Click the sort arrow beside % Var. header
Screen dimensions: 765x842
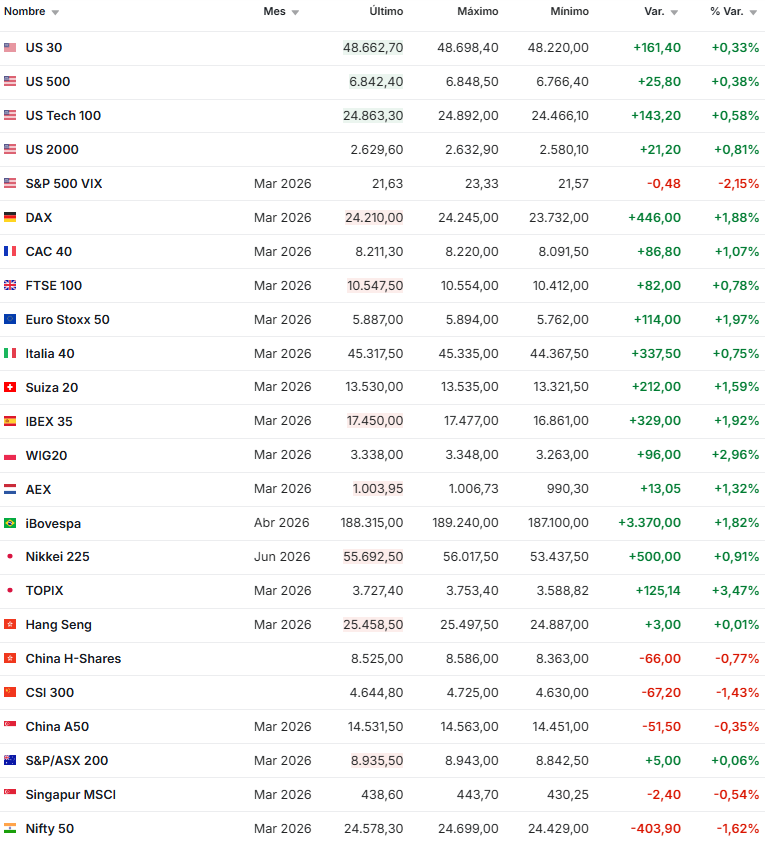753,13
